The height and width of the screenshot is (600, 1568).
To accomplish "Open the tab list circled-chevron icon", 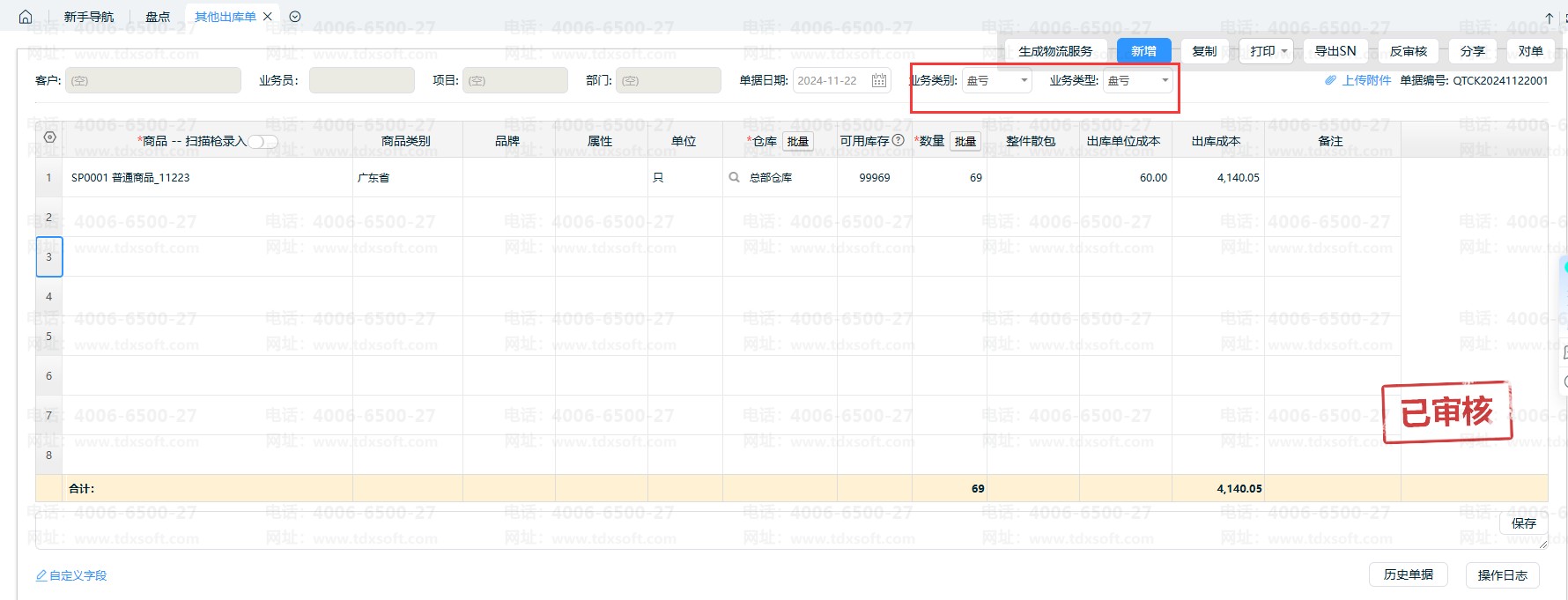I will click(295, 17).
